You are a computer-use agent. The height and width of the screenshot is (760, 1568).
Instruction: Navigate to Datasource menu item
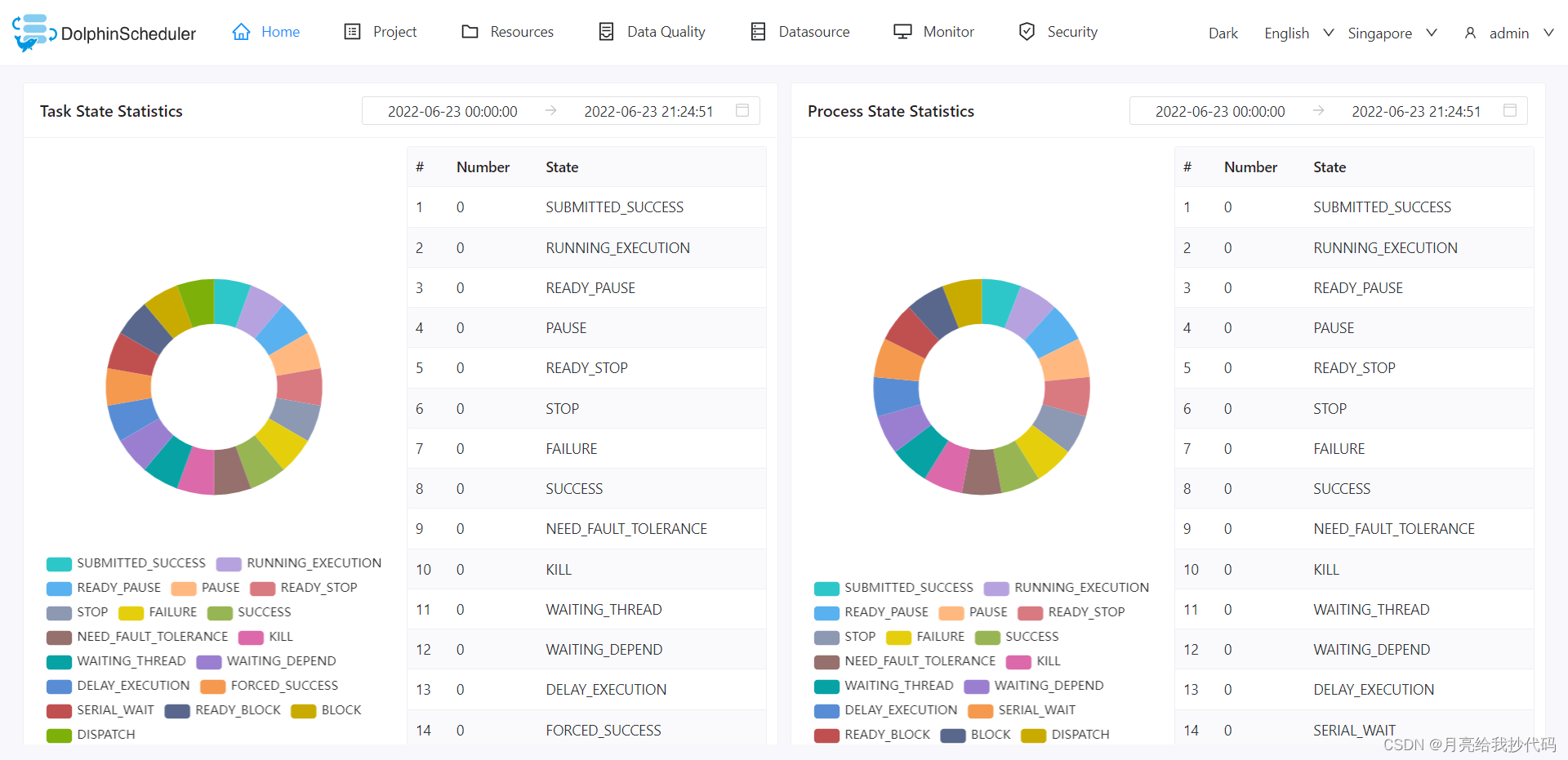tap(800, 32)
